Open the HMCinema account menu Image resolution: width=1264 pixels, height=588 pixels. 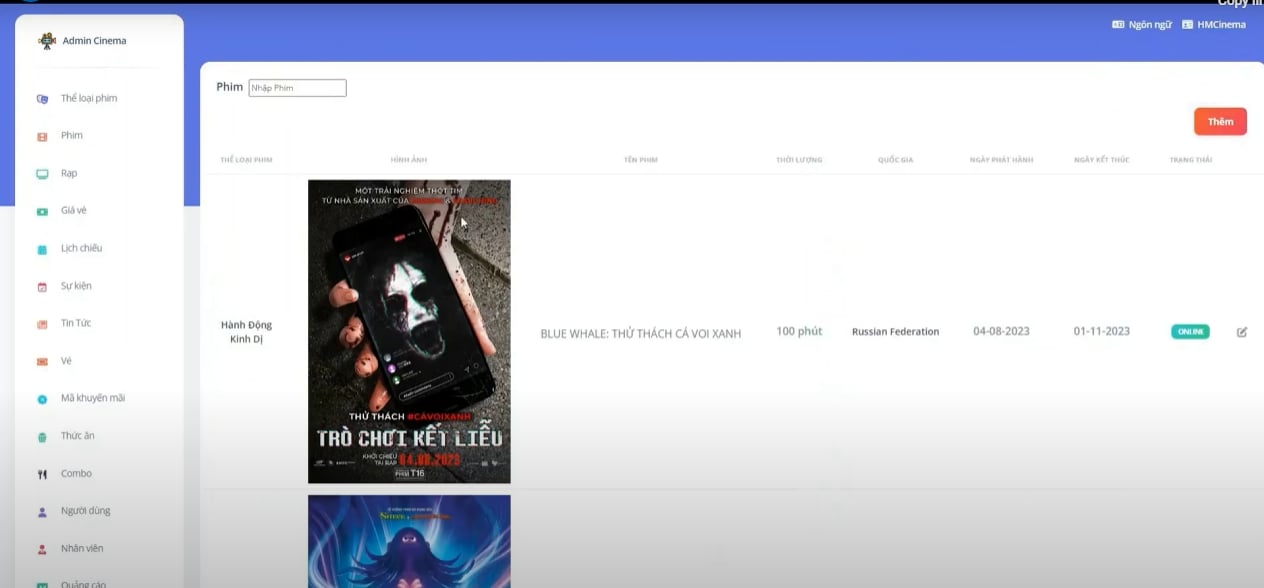point(1213,24)
